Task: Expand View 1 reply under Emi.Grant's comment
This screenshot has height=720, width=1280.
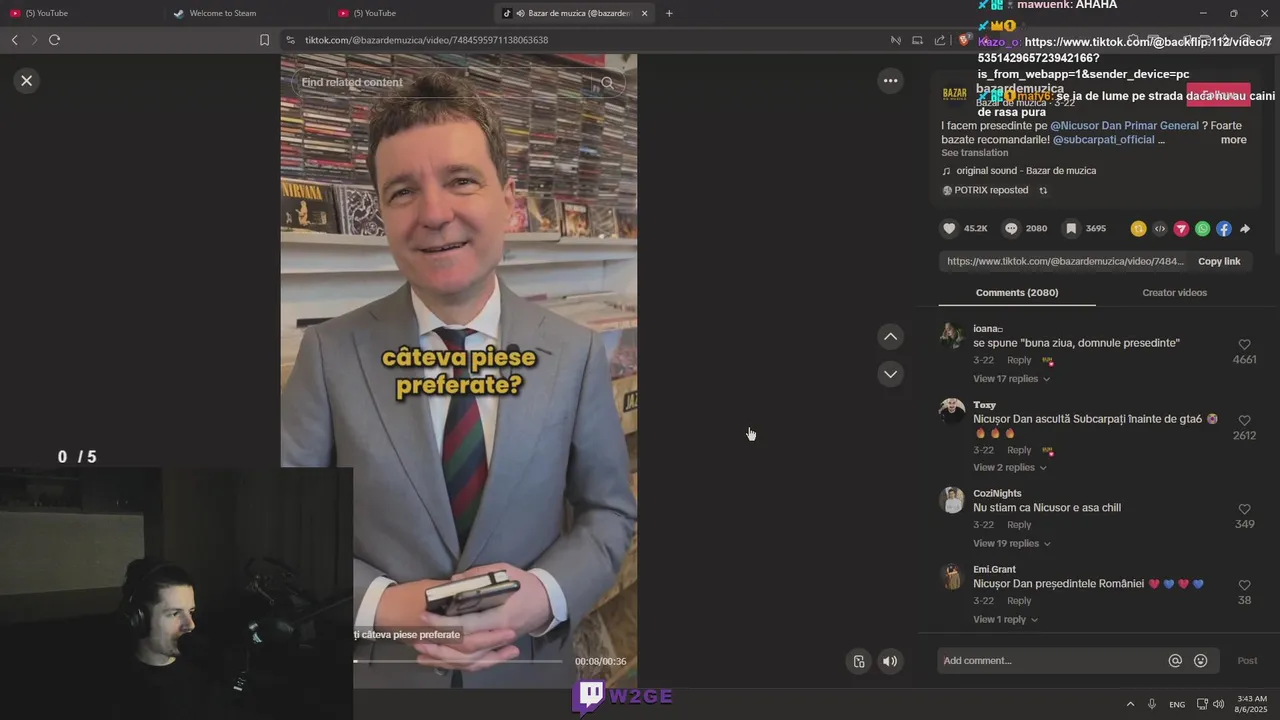Action: click(x=1005, y=620)
